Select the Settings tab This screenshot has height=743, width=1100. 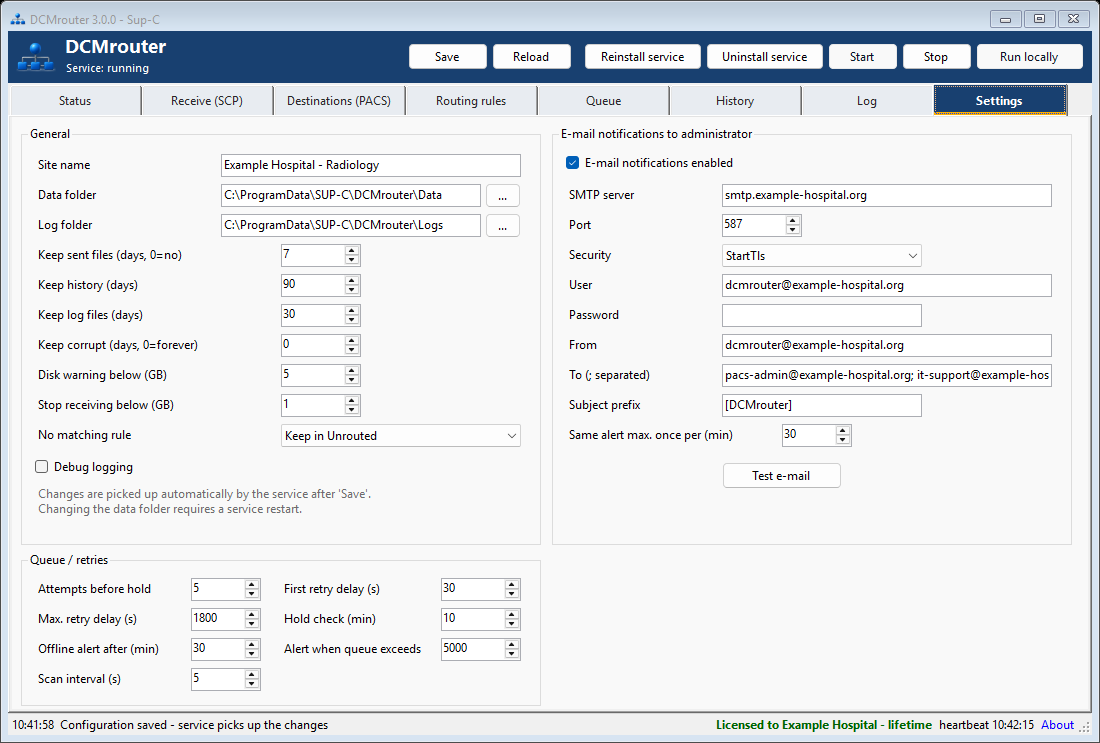click(999, 100)
